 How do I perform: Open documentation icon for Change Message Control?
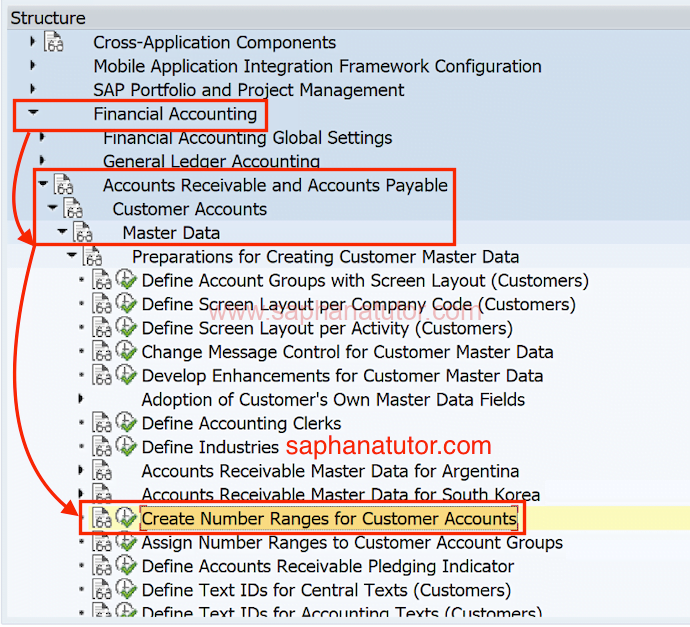tap(102, 351)
